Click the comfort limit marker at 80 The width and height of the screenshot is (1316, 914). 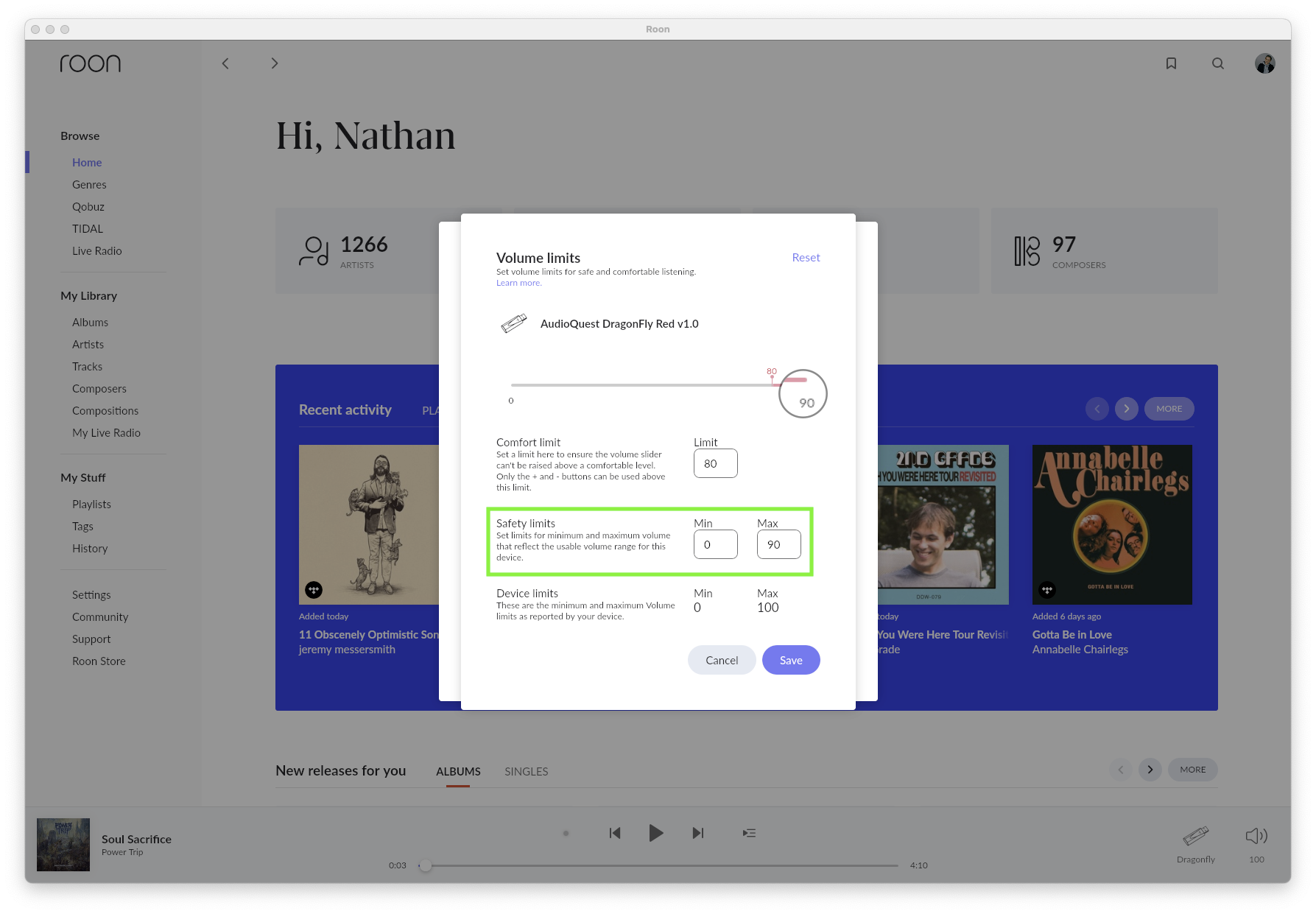point(772,377)
